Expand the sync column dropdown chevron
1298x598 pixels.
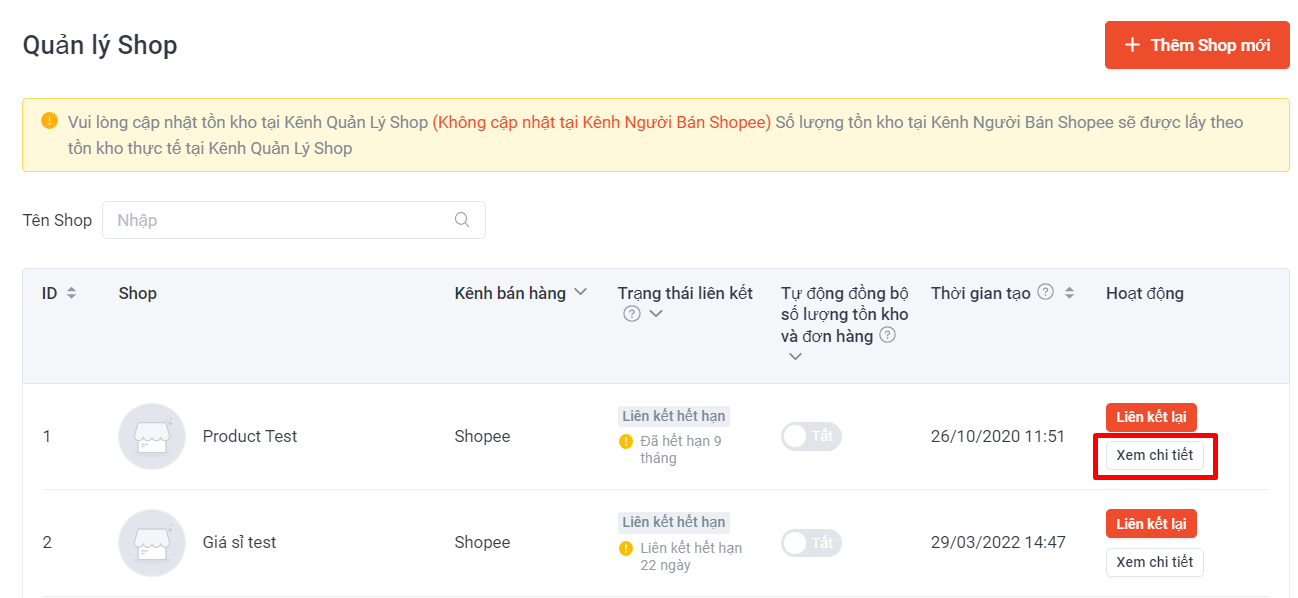point(794,356)
